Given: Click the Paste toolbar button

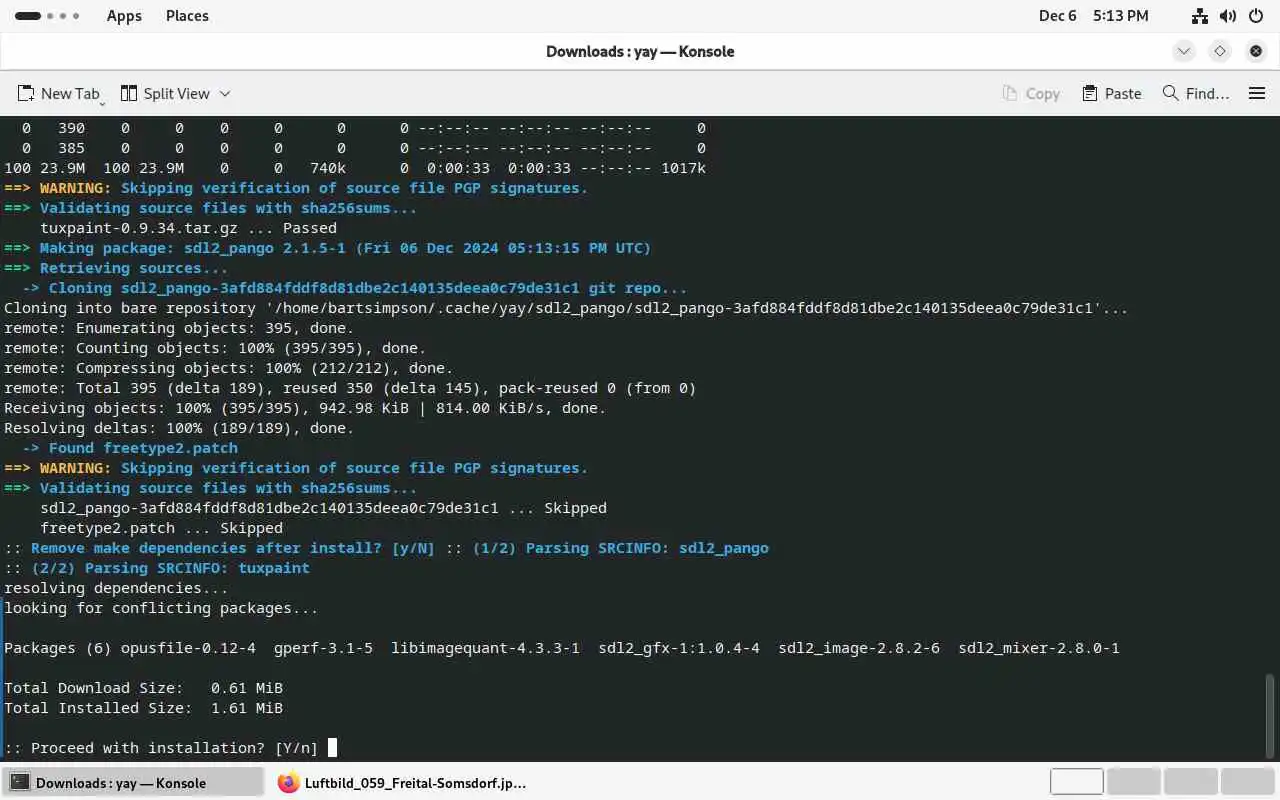Looking at the screenshot, I should point(1112,93).
